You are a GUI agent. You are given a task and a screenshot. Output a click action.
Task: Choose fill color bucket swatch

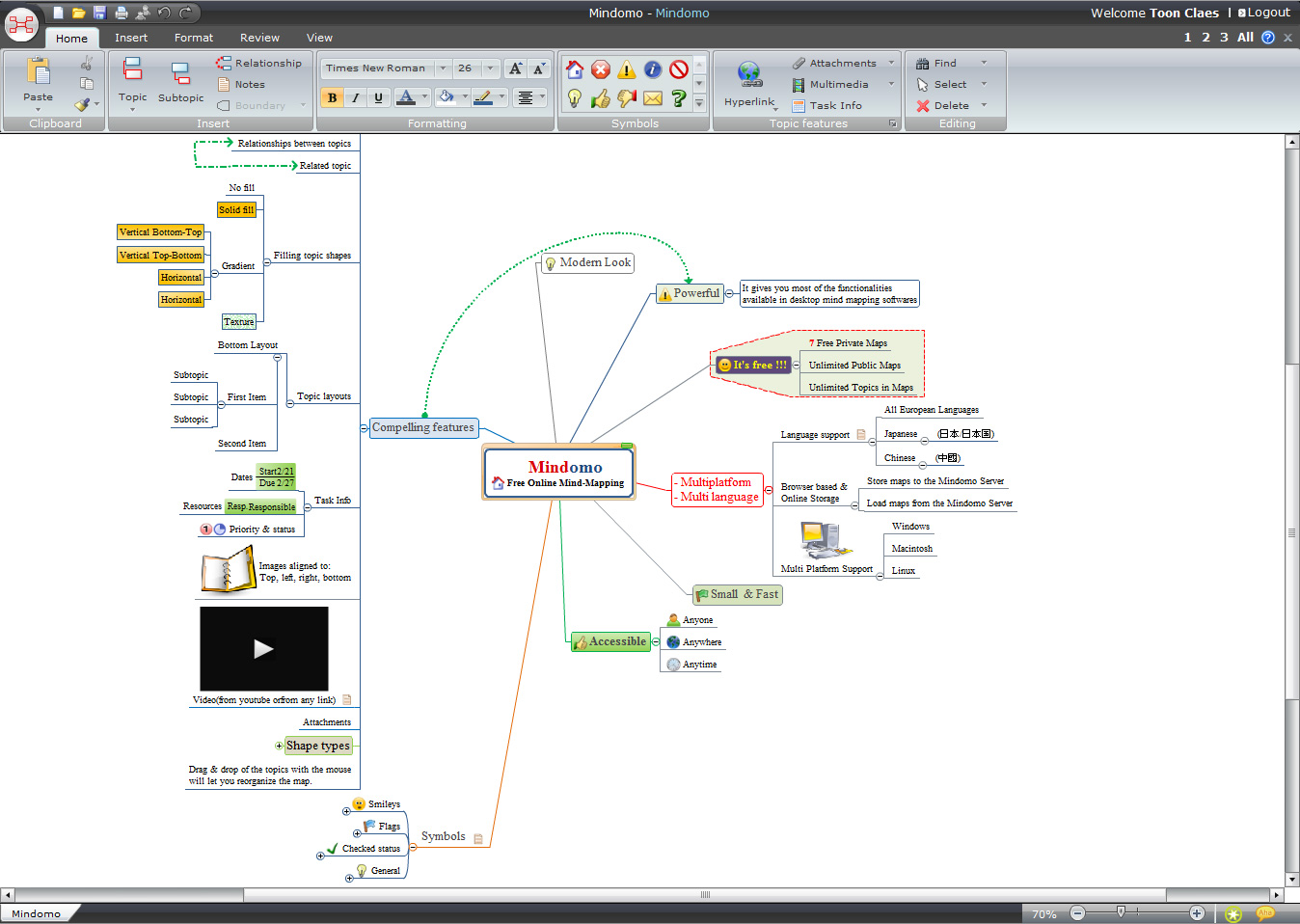coord(446,97)
